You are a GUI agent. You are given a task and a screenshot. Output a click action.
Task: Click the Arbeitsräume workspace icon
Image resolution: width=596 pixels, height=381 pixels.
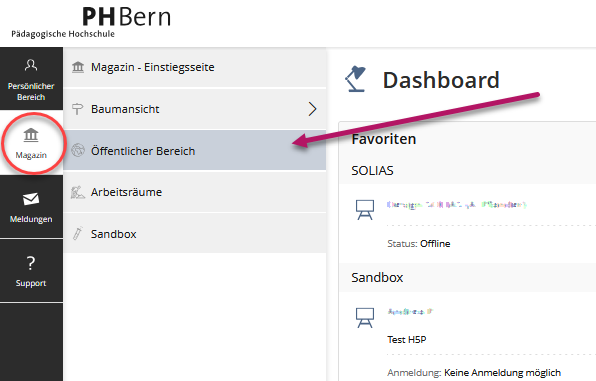pos(78,192)
